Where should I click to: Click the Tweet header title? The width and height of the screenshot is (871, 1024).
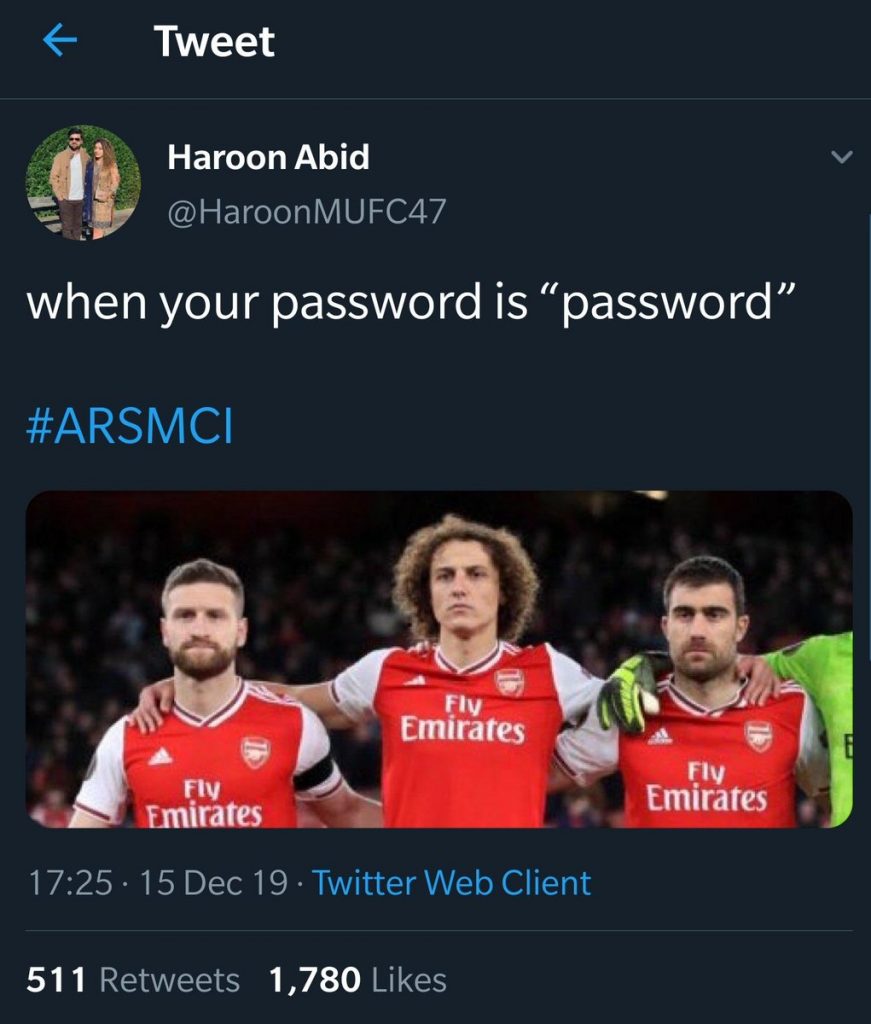click(214, 42)
